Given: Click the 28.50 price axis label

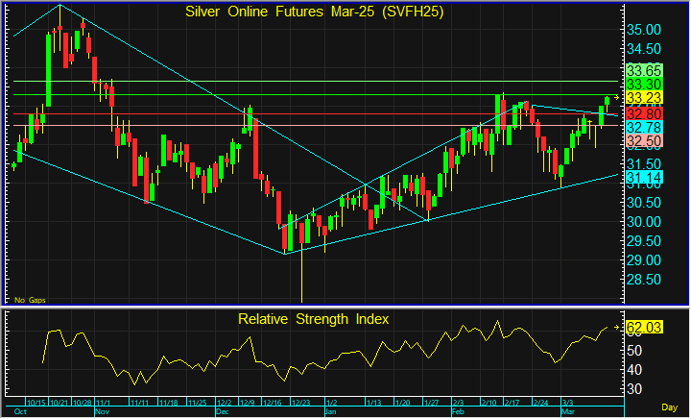Looking at the screenshot, I should (x=643, y=280).
